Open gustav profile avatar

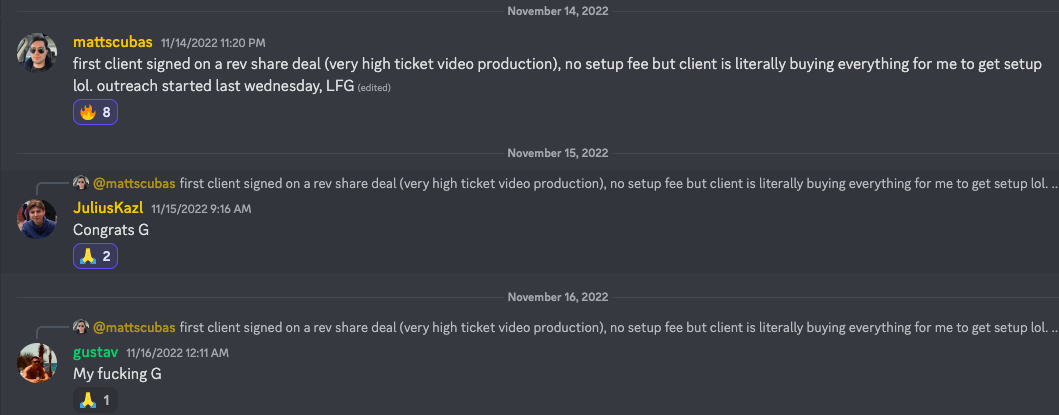[x=36, y=363]
